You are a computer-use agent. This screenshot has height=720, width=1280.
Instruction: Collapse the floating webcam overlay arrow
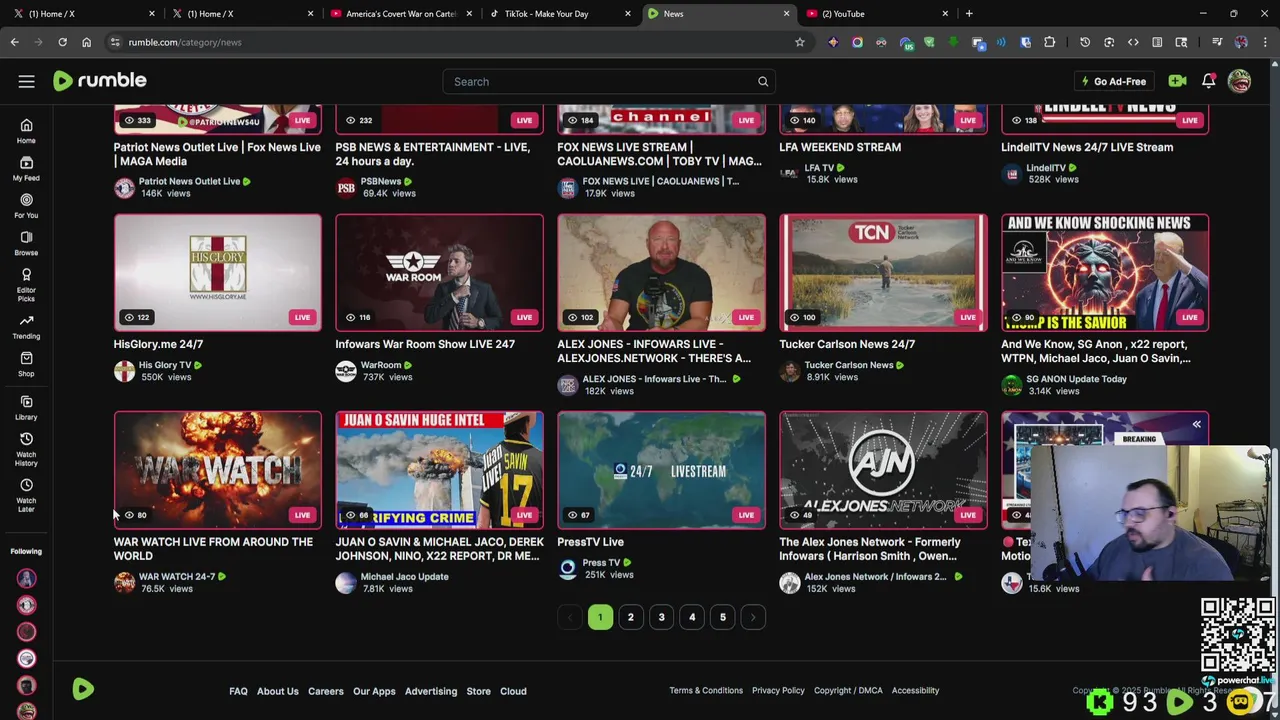click(x=1196, y=424)
